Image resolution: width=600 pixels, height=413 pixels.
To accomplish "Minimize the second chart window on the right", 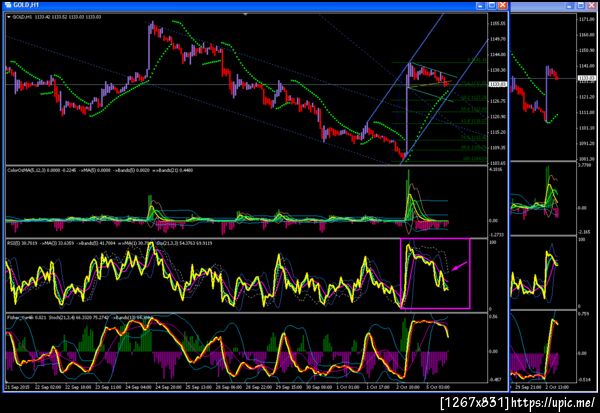I will coord(569,5).
